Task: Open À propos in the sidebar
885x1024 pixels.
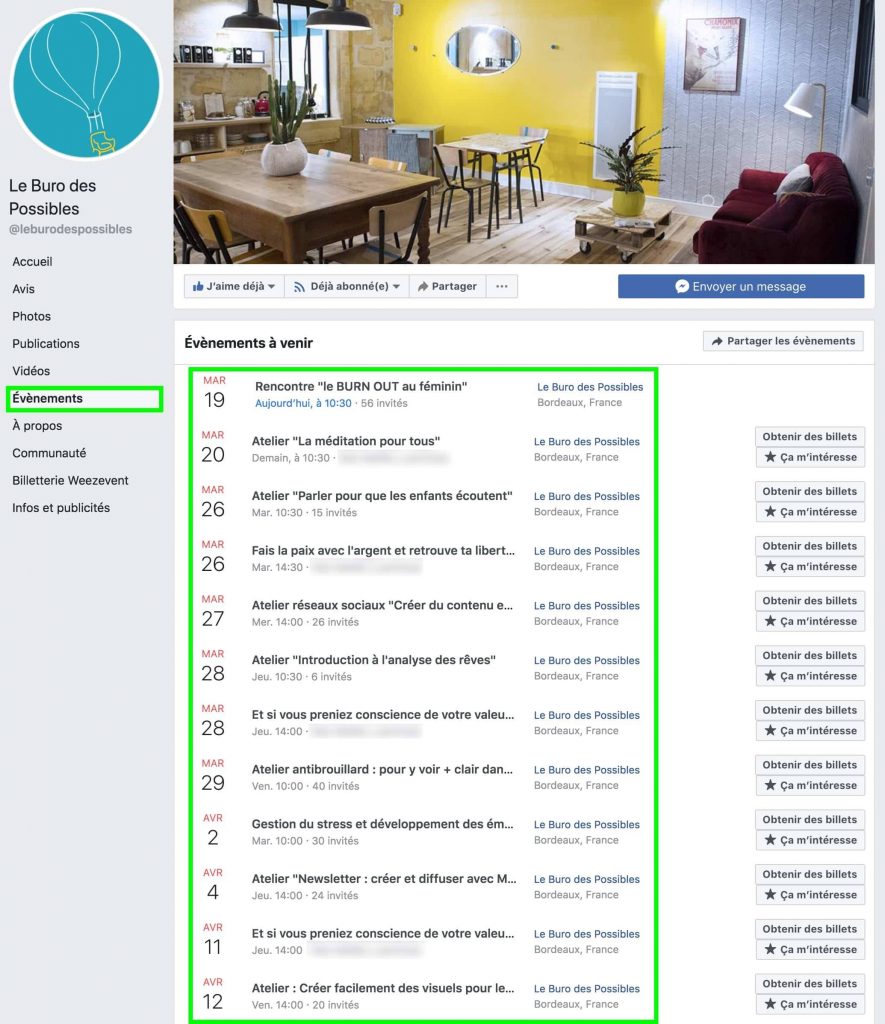Action: click(x=37, y=426)
